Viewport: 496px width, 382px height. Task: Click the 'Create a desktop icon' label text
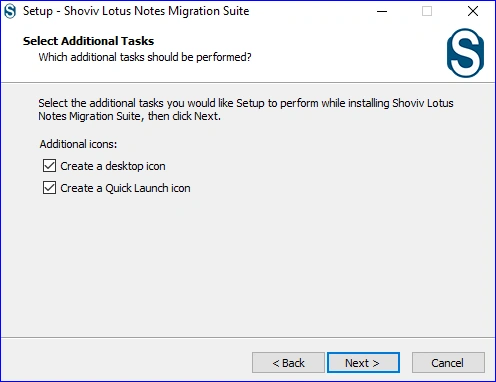113,166
